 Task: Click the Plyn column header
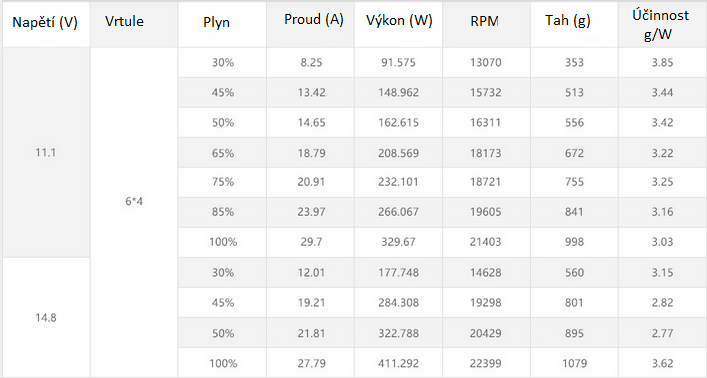coord(222,24)
